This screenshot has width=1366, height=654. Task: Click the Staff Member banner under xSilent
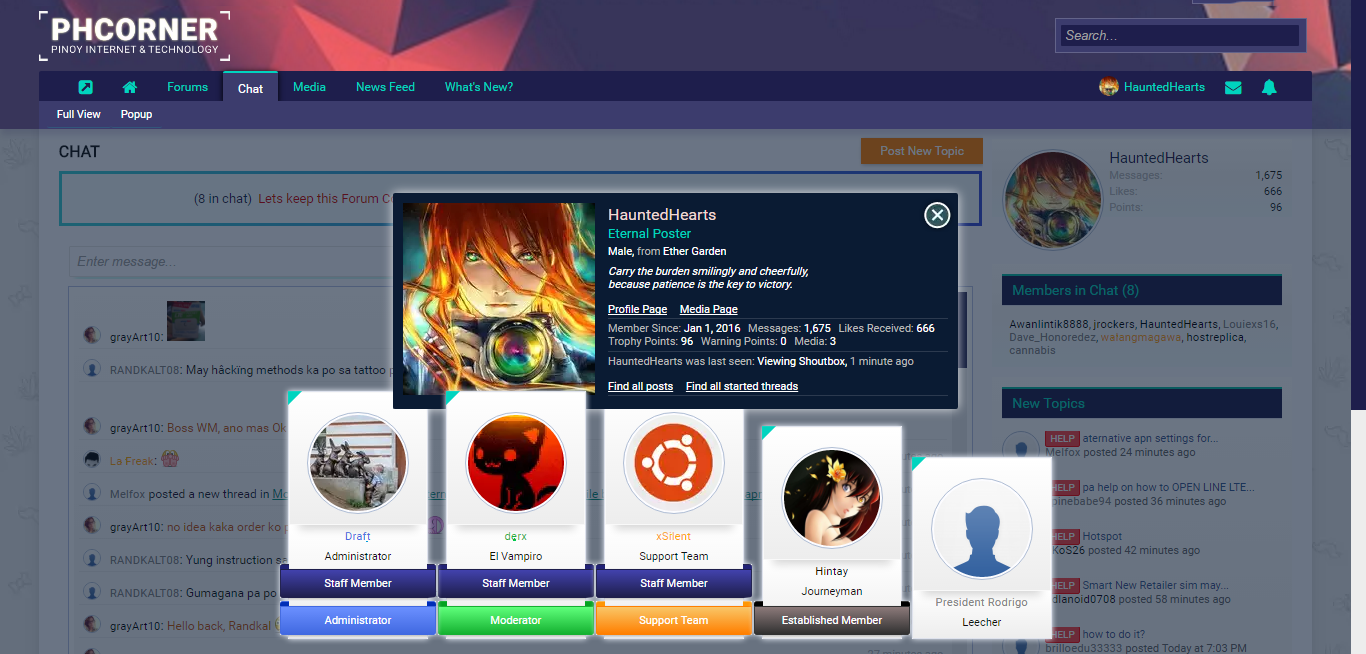[674, 583]
